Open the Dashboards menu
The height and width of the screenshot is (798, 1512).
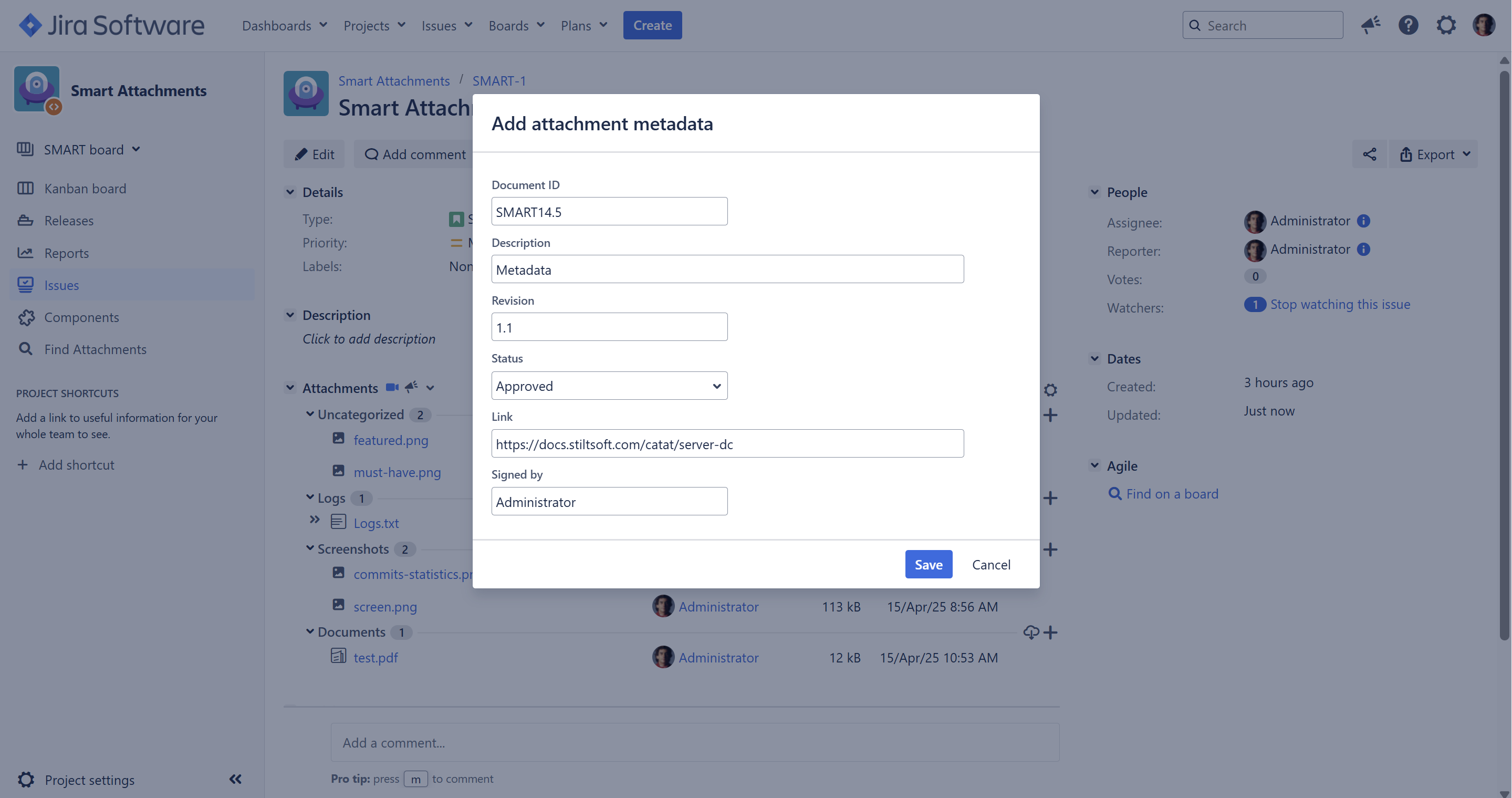point(285,25)
